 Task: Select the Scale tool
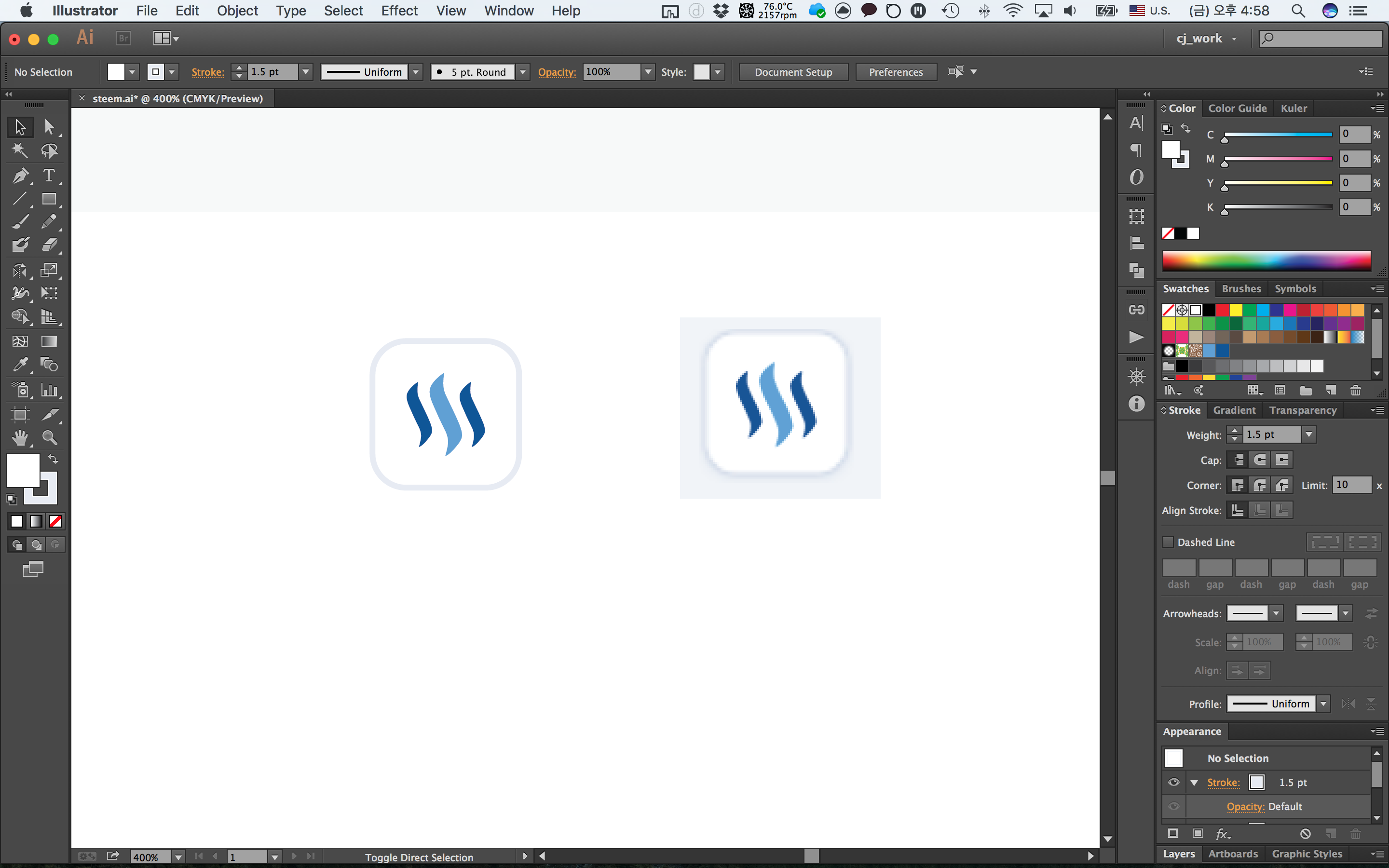(49, 270)
